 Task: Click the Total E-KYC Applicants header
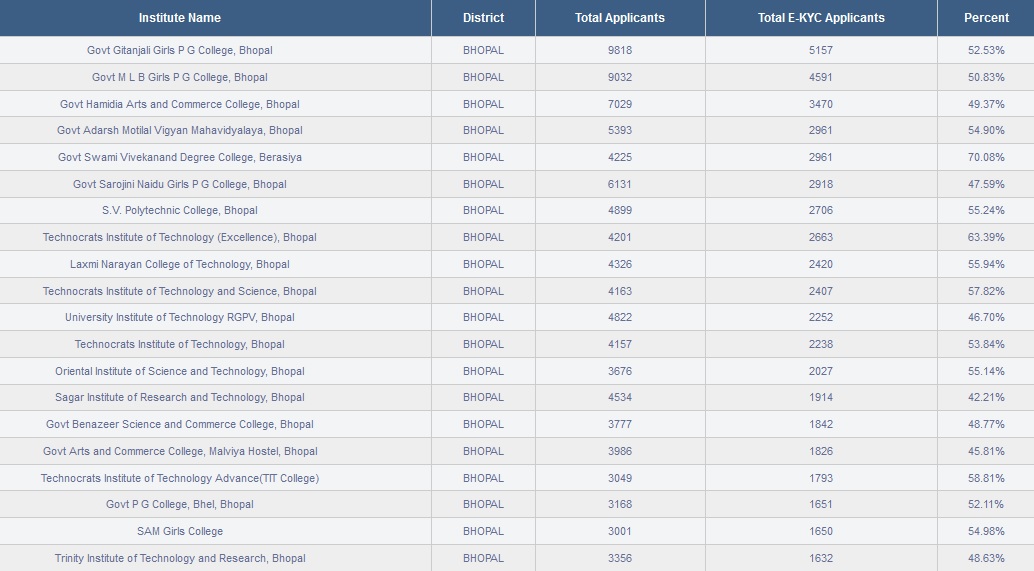click(x=821, y=18)
